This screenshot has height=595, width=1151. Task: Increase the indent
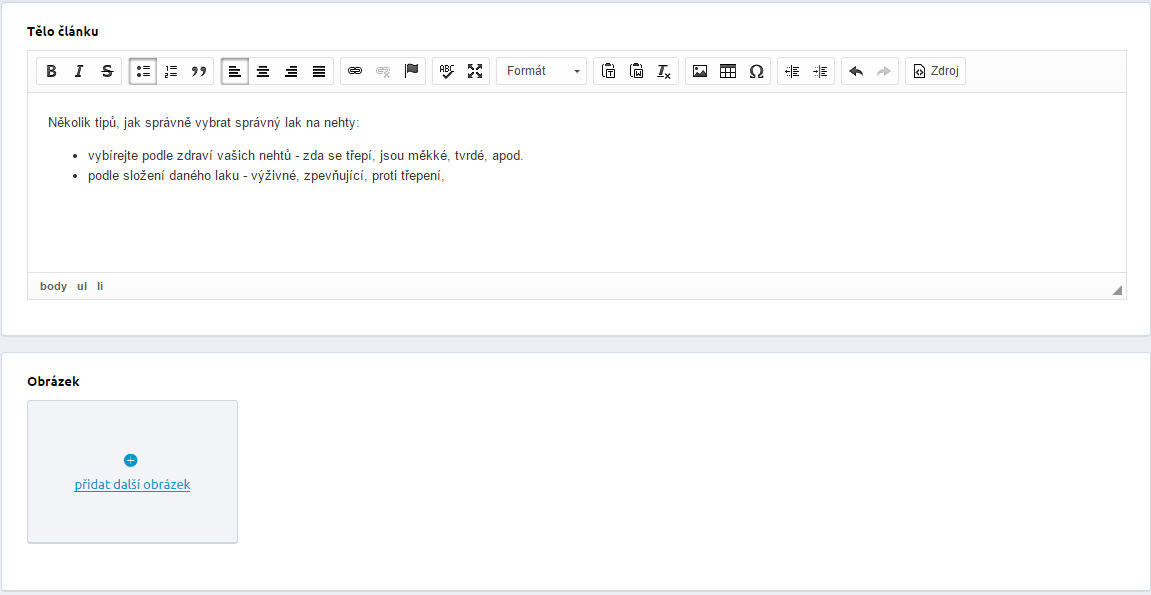820,71
